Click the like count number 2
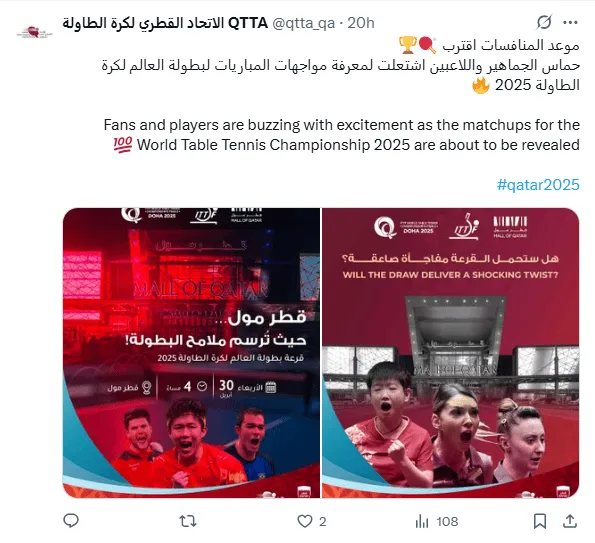 click(323, 522)
